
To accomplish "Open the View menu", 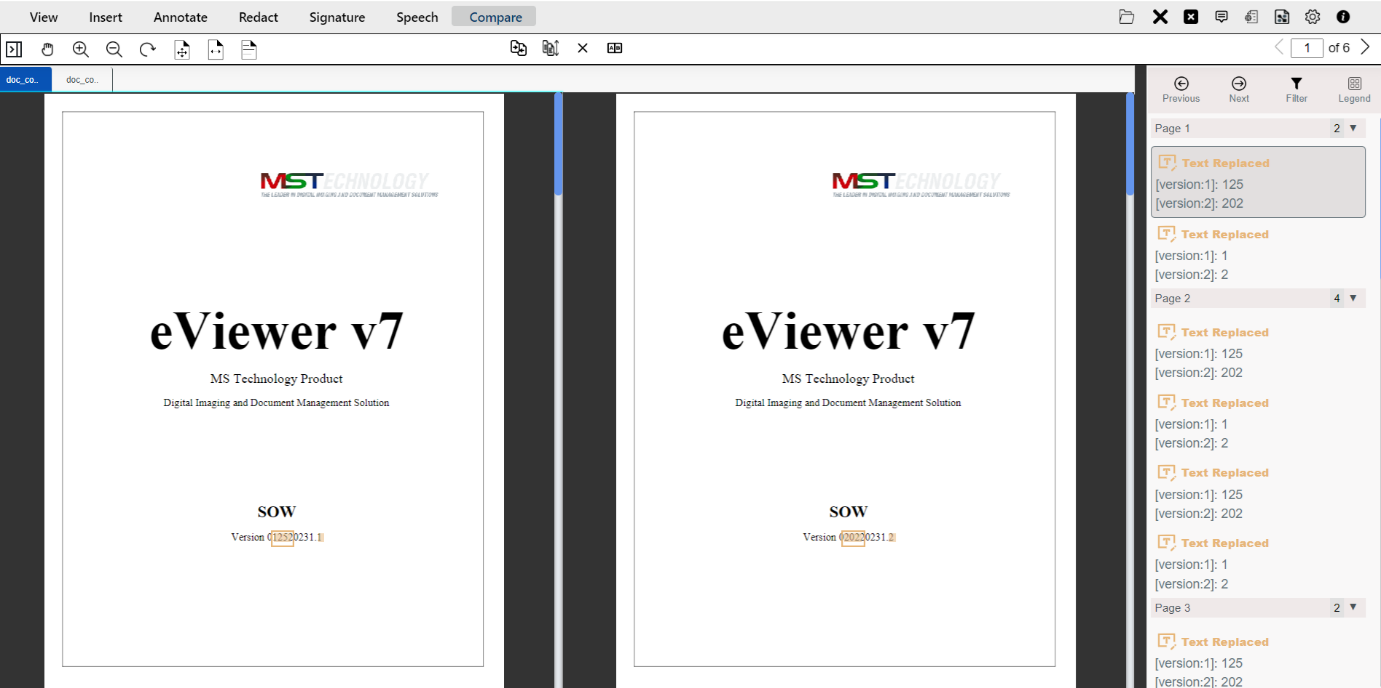I will 44,17.
